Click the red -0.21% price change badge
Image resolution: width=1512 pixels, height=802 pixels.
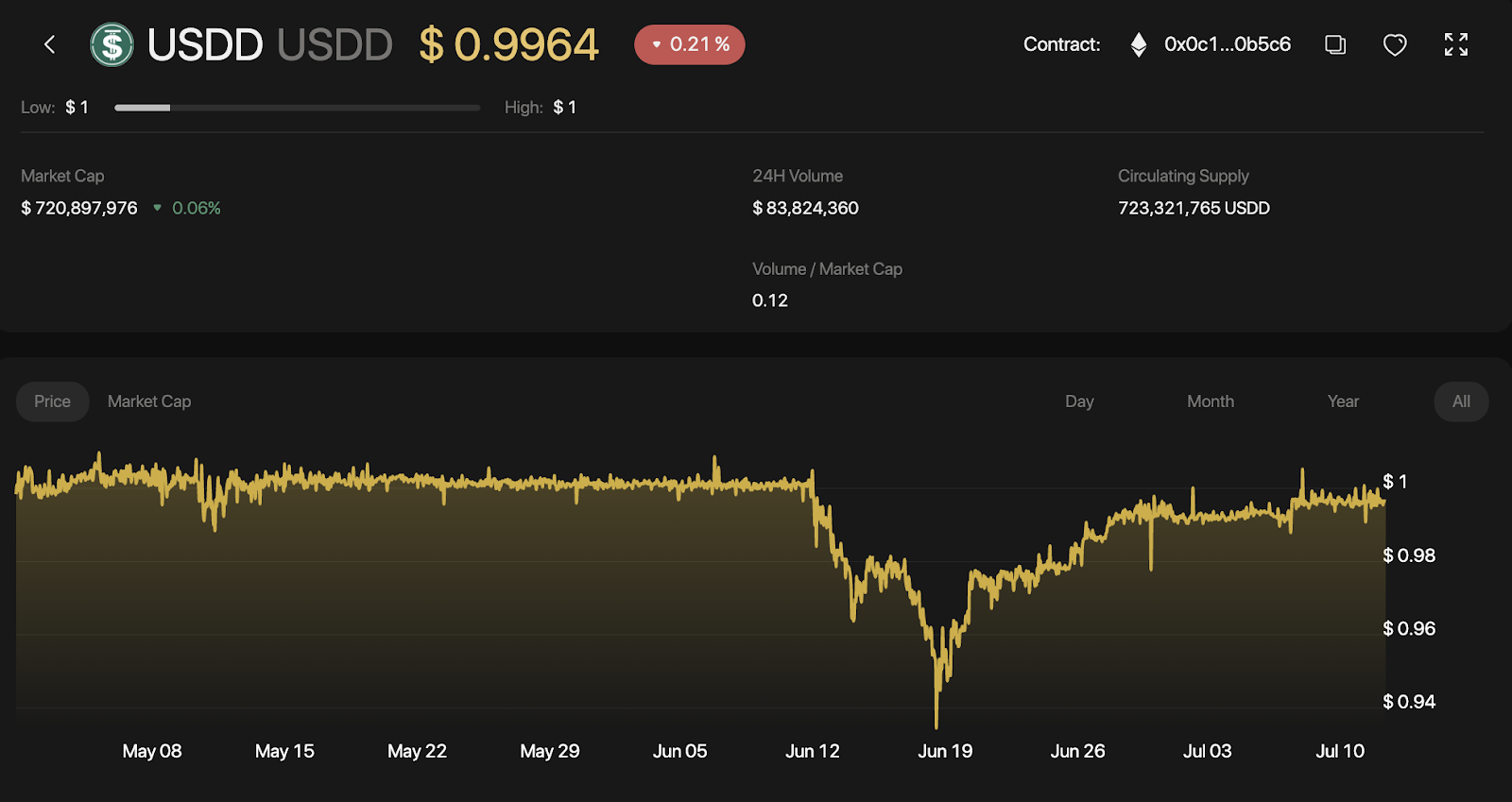click(x=690, y=44)
